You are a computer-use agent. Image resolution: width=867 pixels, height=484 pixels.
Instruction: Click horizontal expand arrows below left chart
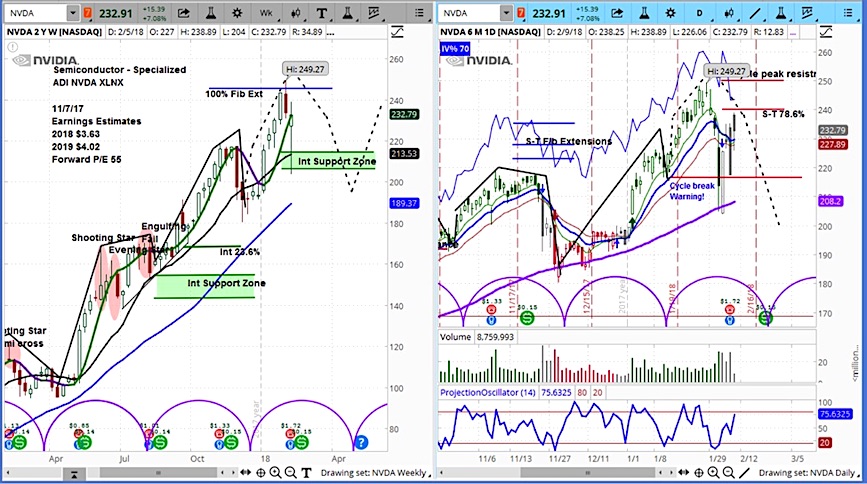[246, 472]
